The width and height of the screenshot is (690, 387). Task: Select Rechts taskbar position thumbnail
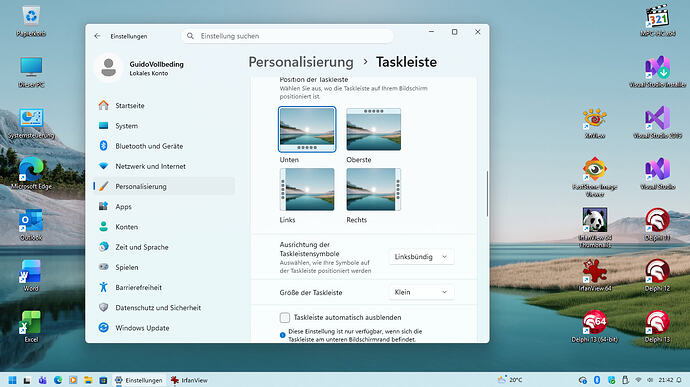[374, 189]
